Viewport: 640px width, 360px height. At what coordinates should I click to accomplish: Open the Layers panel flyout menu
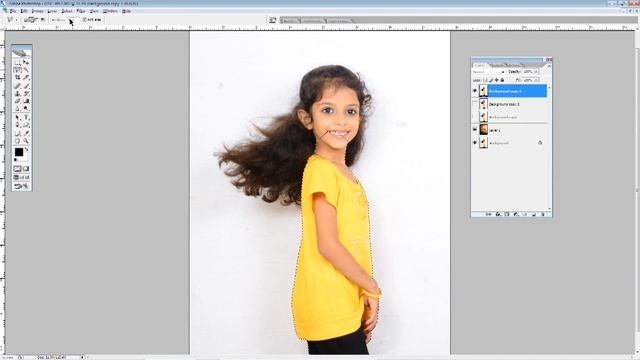click(x=549, y=66)
